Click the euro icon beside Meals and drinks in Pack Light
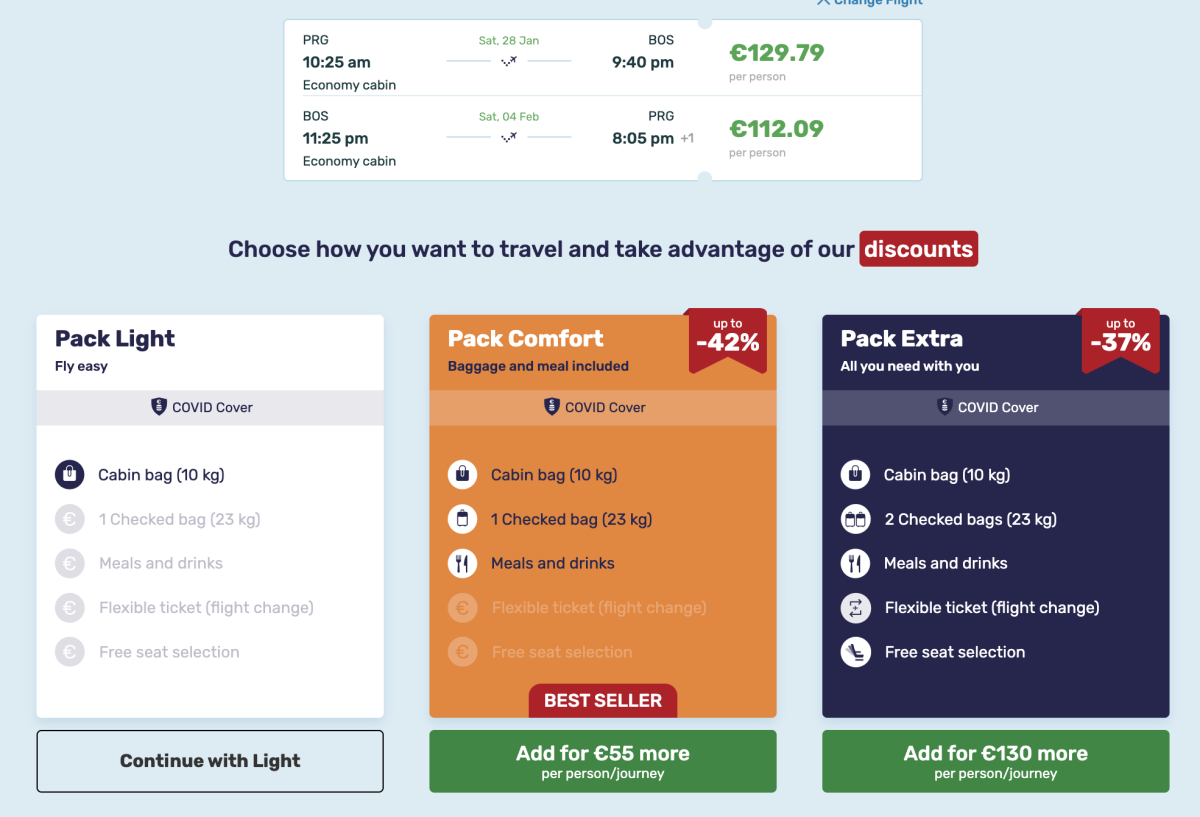Screen dimensions: 1200x817 [69, 563]
